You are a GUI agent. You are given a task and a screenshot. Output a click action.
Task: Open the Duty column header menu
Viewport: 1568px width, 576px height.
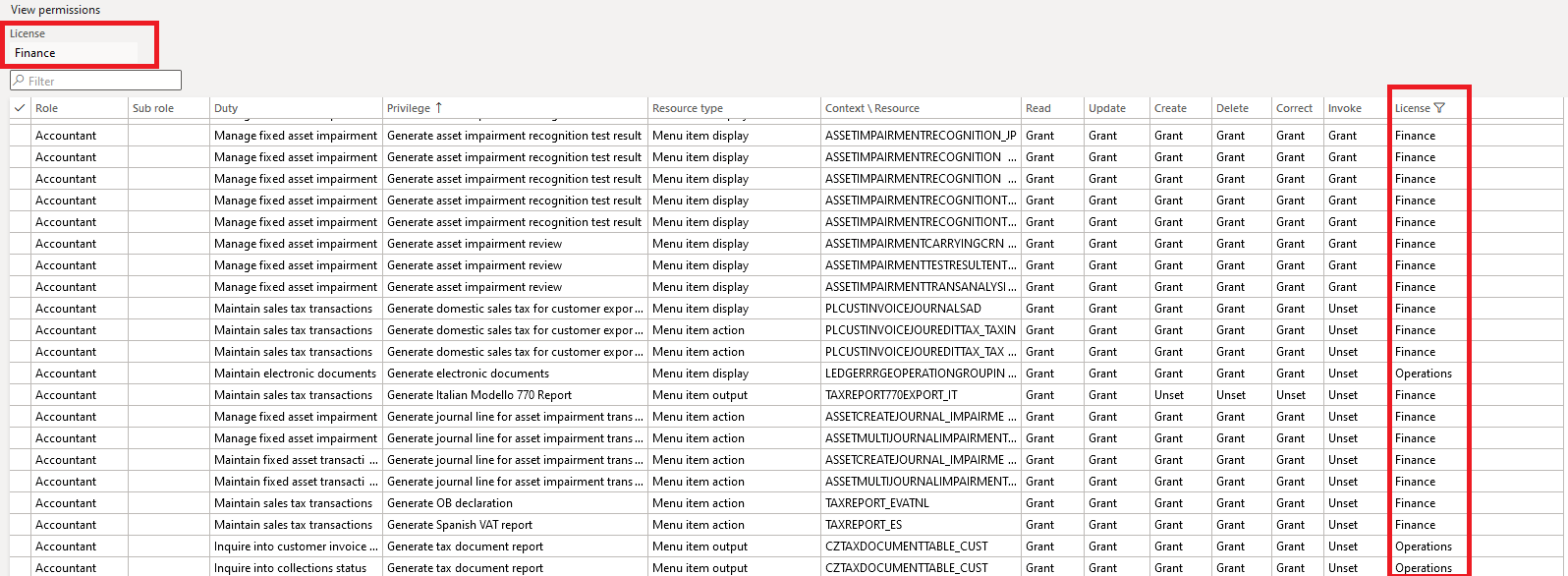click(x=296, y=108)
